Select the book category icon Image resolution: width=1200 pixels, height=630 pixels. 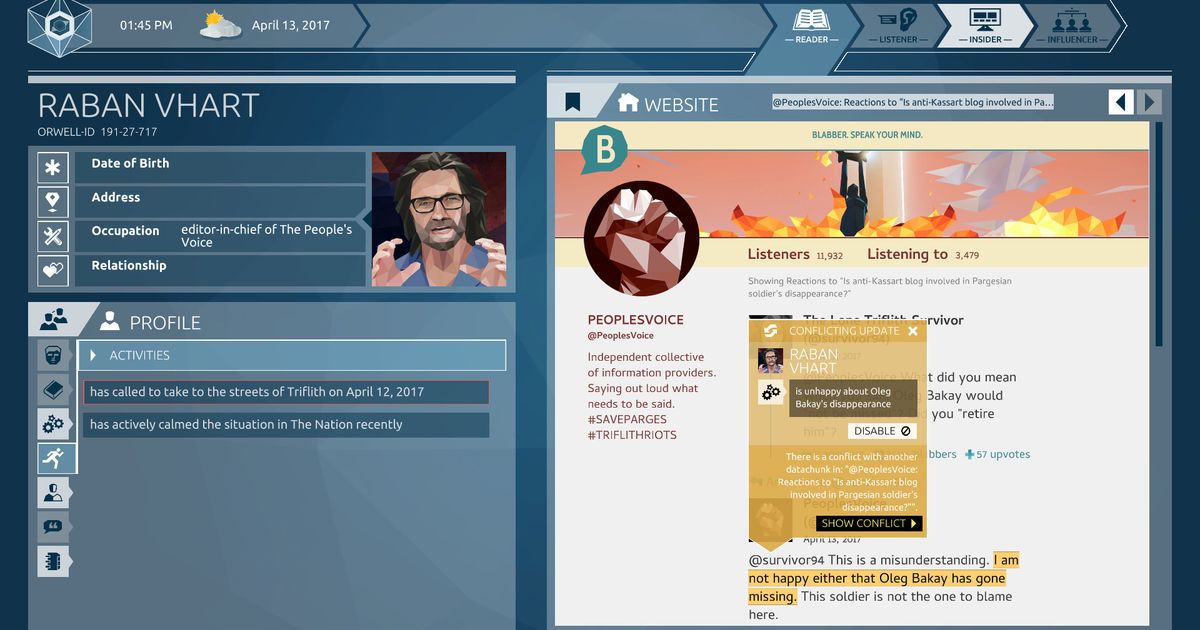tap(53, 389)
